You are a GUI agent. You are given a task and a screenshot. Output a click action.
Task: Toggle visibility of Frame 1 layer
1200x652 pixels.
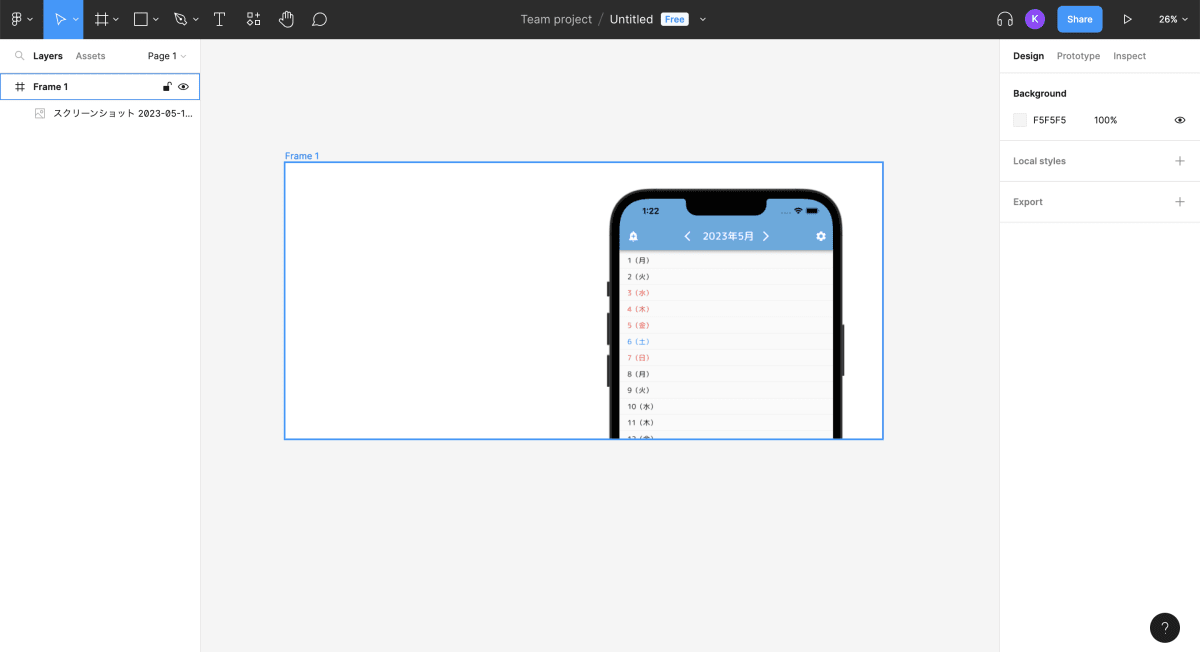[184, 87]
